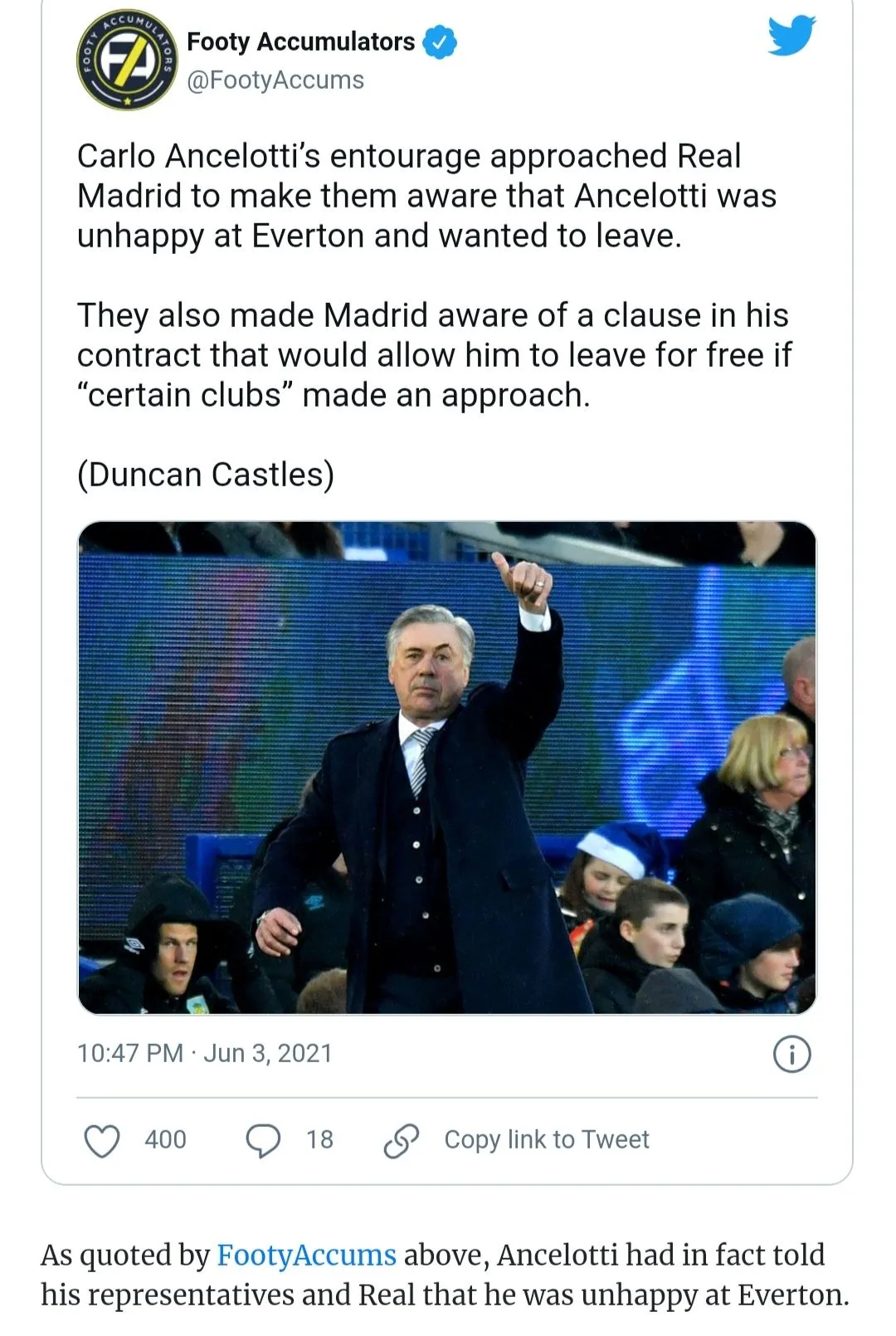This screenshot has width=896, height=1336.
Task: Click the article sentence below the tweet
Action: [445, 1275]
